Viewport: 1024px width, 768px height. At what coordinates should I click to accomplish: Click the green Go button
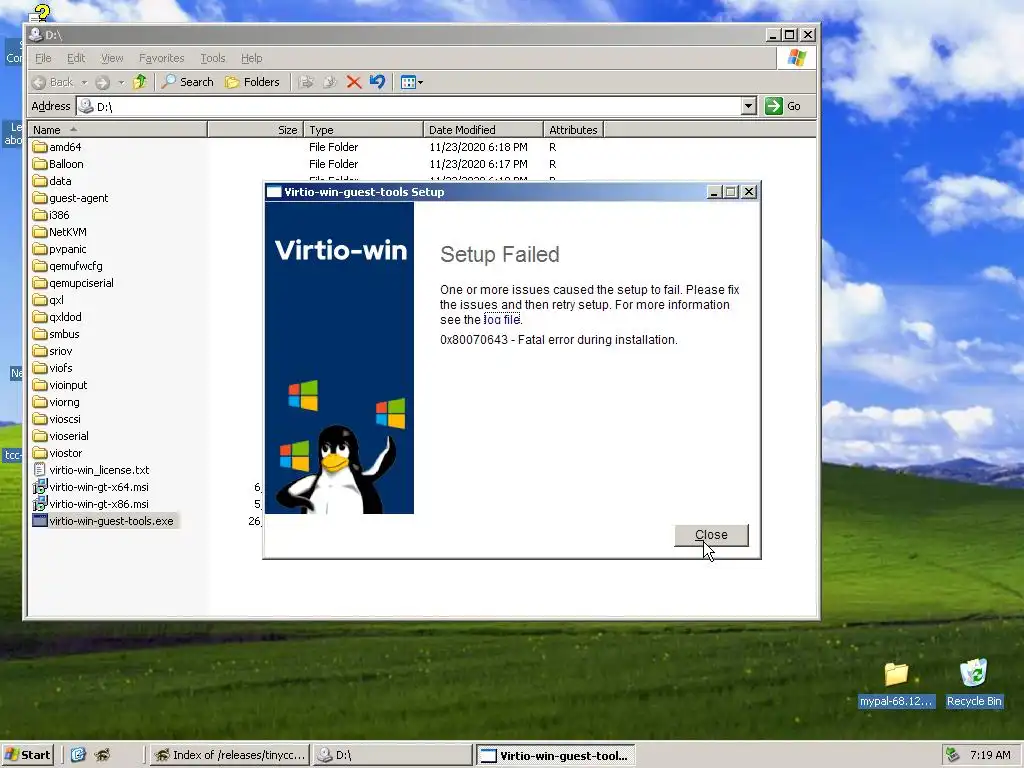pyautogui.click(x=783, y=106)
